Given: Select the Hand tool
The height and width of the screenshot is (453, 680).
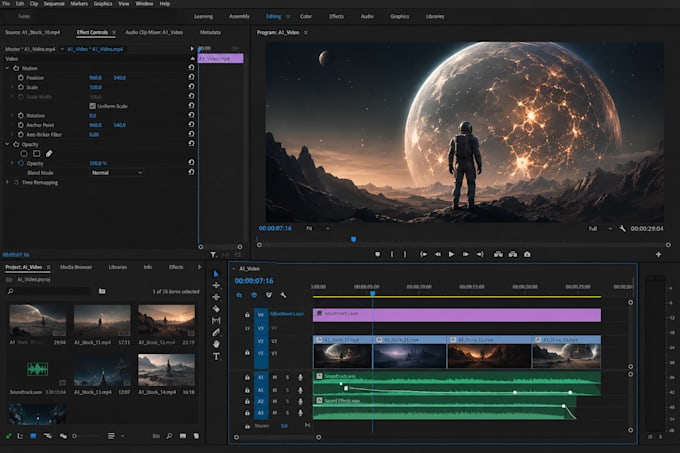Looking at the screenshot, I should click(216, 344).
